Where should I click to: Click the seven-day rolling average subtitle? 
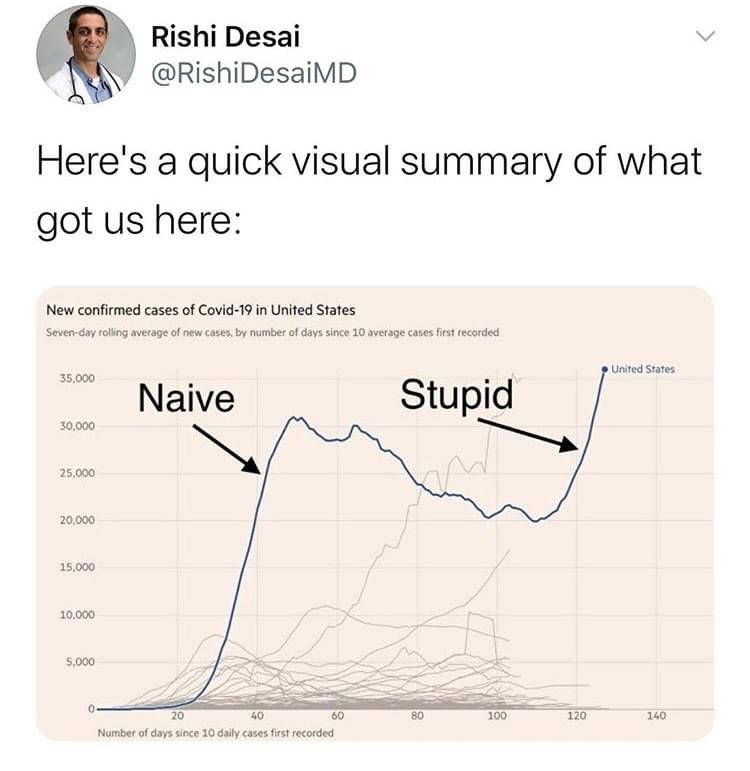click(x=273, y=332)
